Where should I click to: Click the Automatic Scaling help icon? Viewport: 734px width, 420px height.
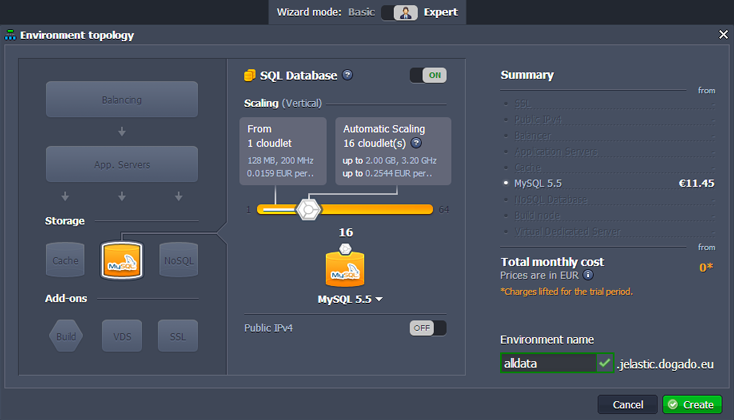pyautogui.click(x=416, y=143)
